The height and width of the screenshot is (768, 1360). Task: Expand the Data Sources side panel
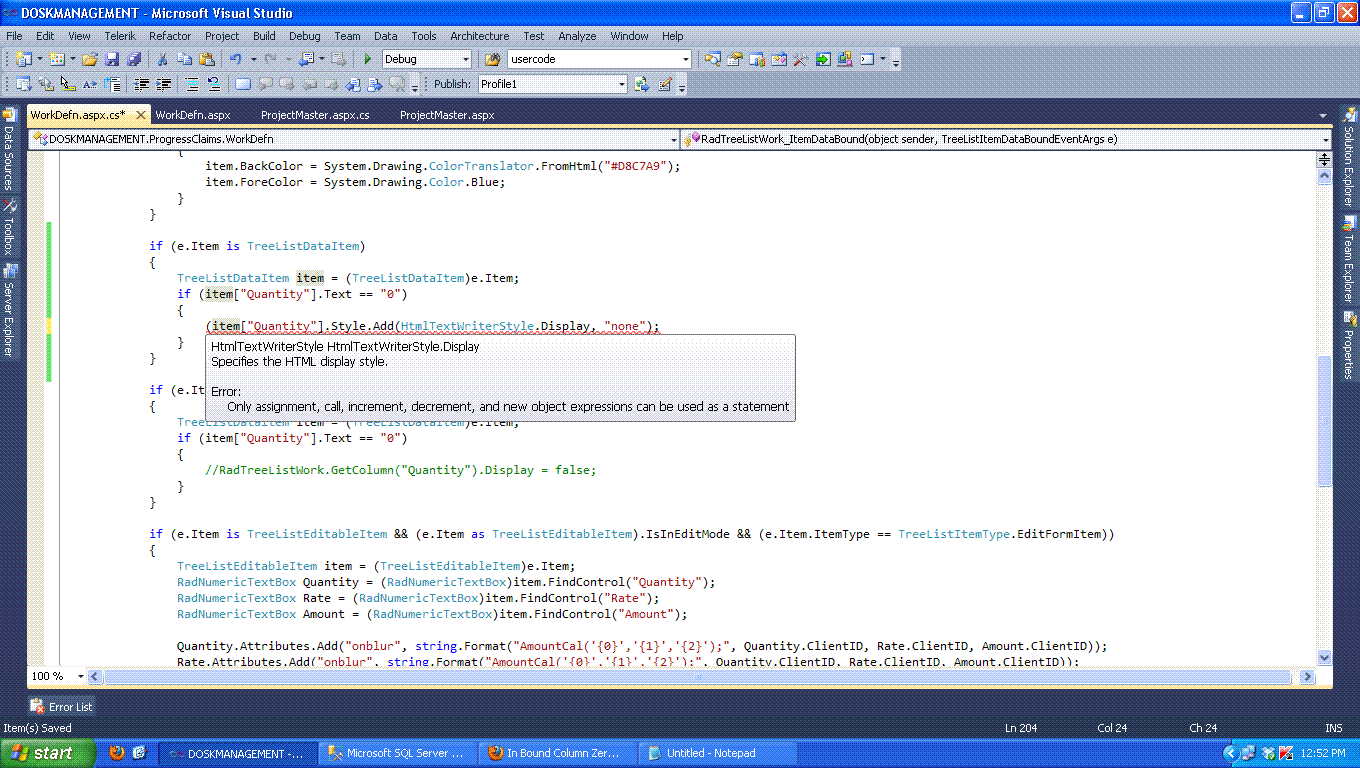tap(9, 150)
